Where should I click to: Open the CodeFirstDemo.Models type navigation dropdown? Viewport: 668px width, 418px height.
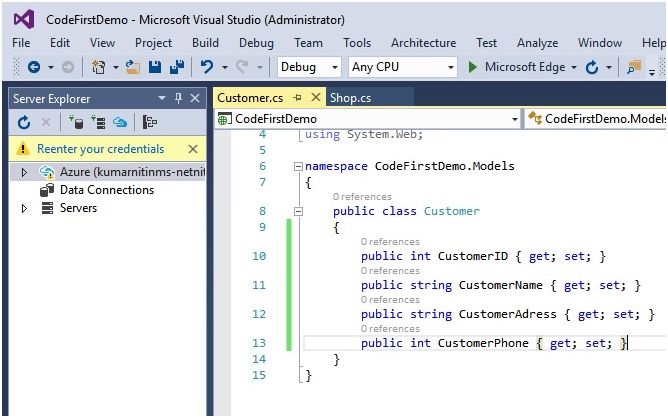[x=596, y=119]
